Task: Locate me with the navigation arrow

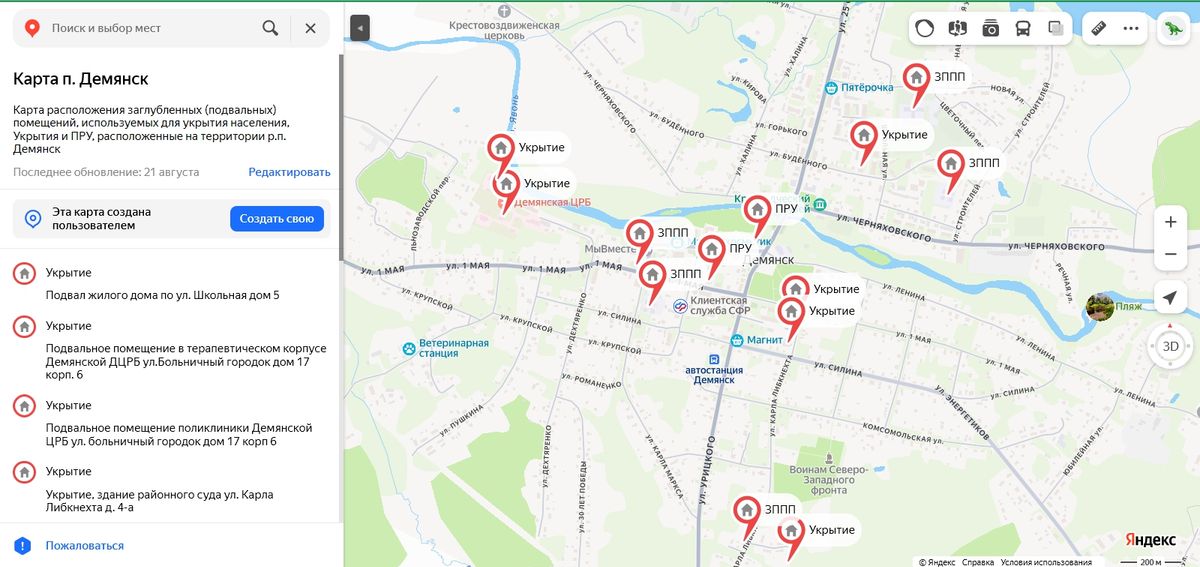Action: click(x=1170, y=297)
